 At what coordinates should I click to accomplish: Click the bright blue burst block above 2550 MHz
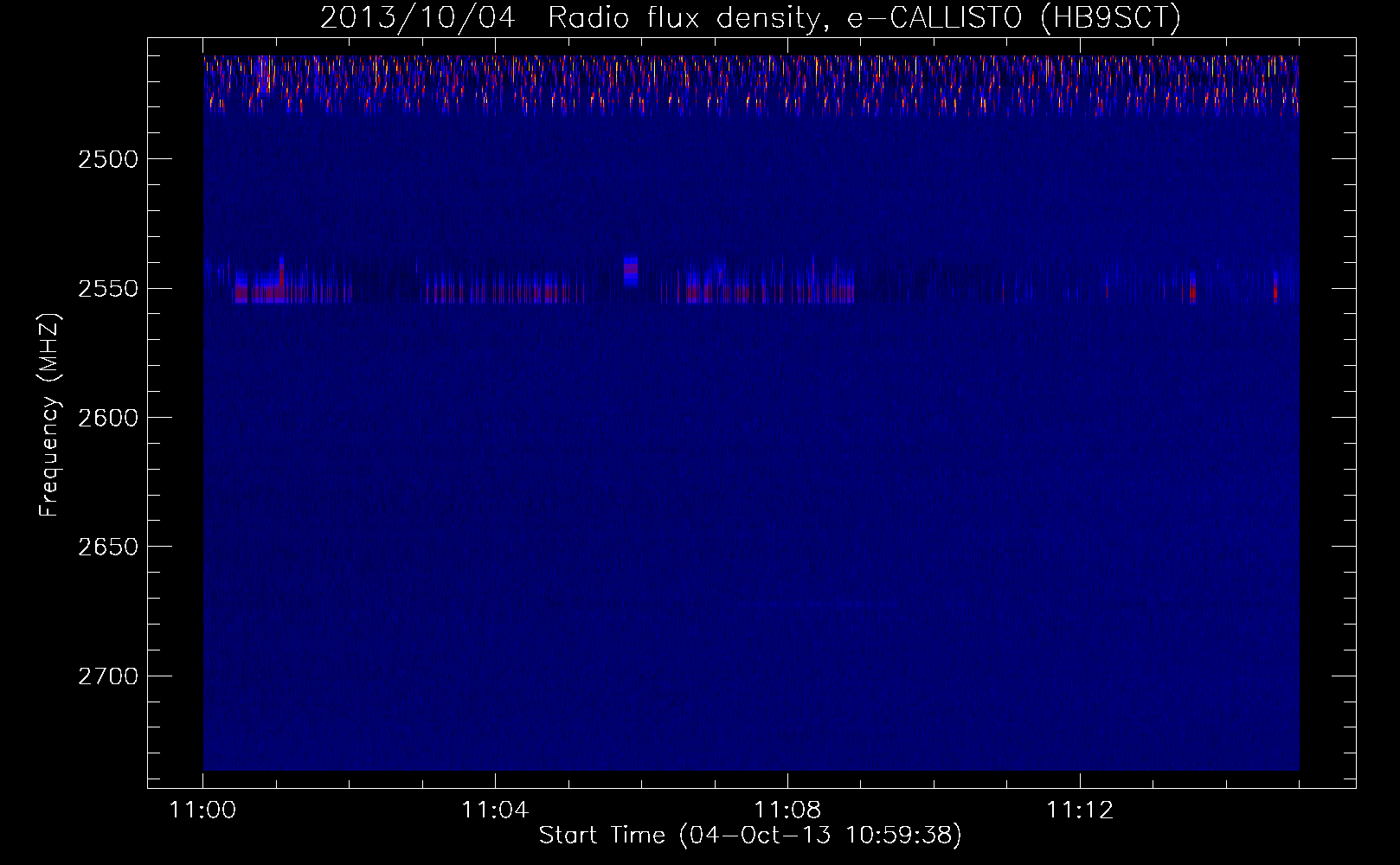coord(631,271)
